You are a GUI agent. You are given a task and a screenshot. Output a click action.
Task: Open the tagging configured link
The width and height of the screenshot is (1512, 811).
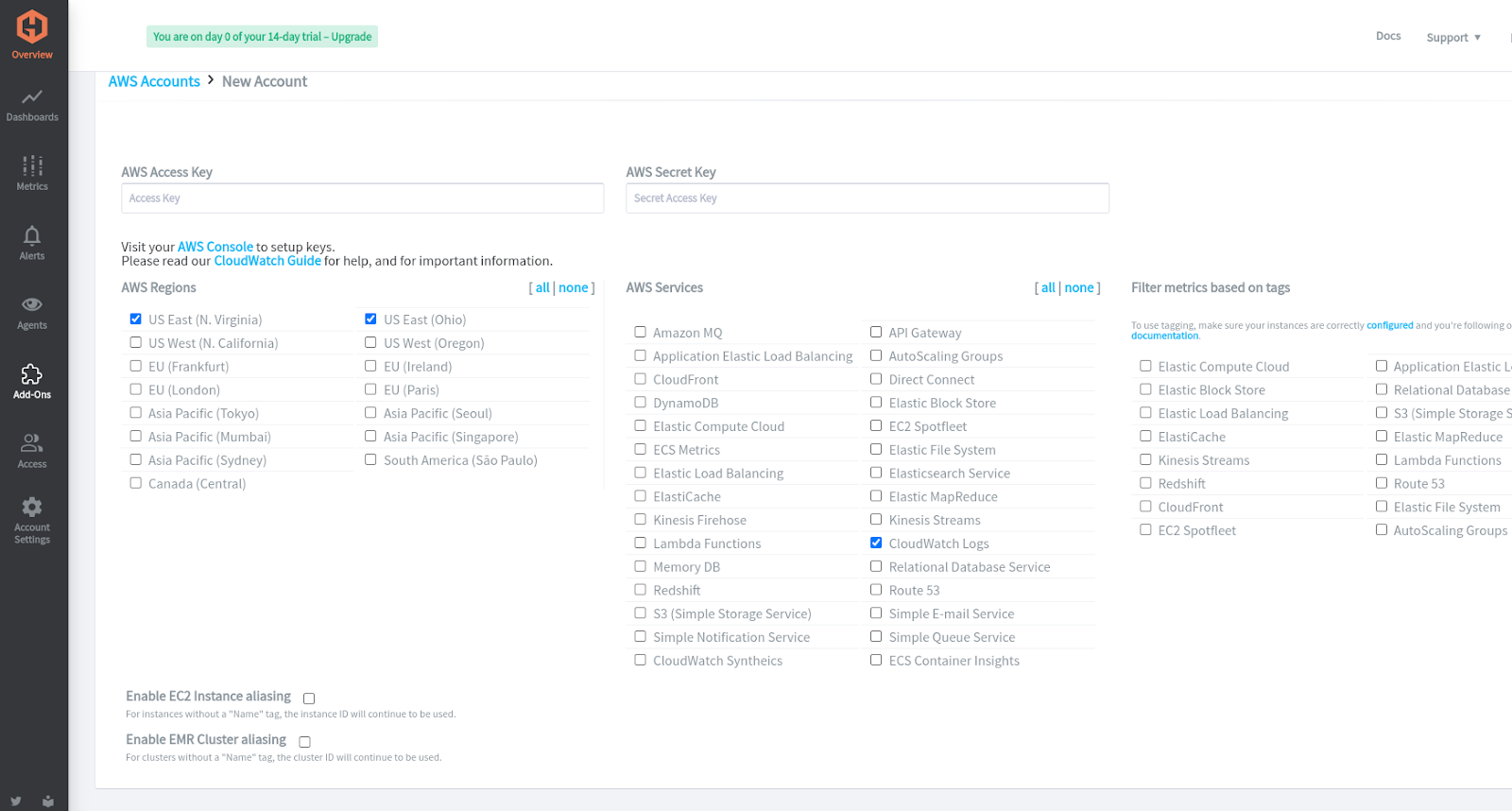1390,325
